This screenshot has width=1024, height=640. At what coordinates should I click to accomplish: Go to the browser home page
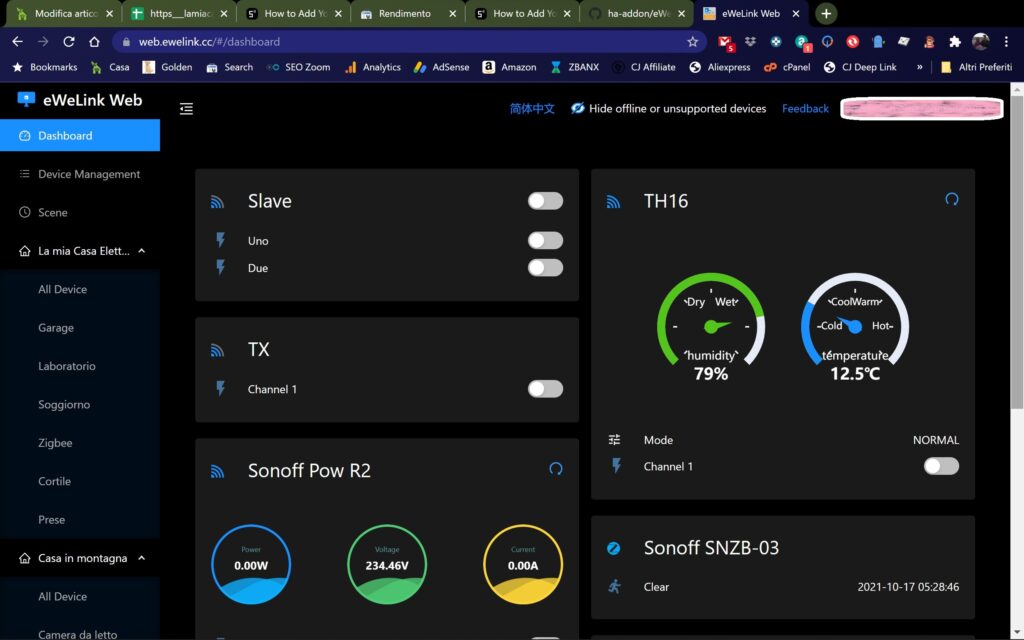[94, 42]
